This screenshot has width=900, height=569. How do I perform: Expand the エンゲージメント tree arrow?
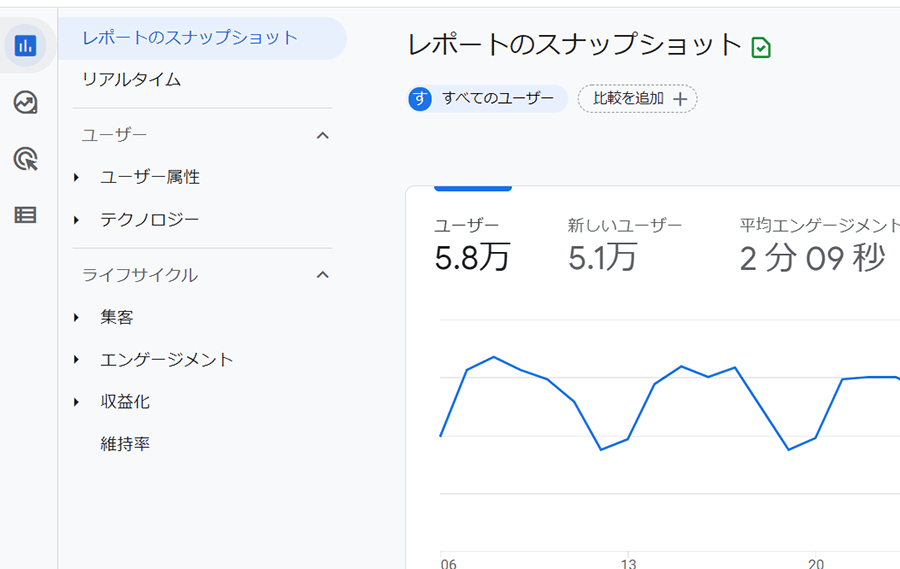point(76,360)
